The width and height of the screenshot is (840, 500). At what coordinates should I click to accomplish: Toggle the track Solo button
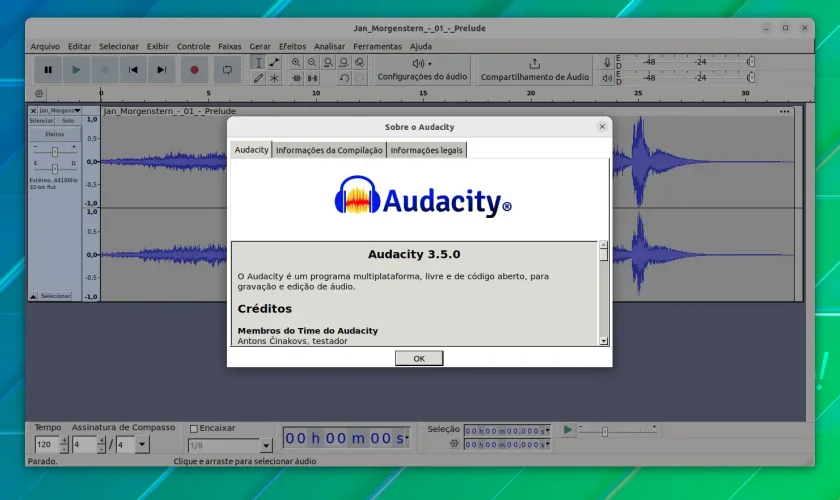[68, 121]
